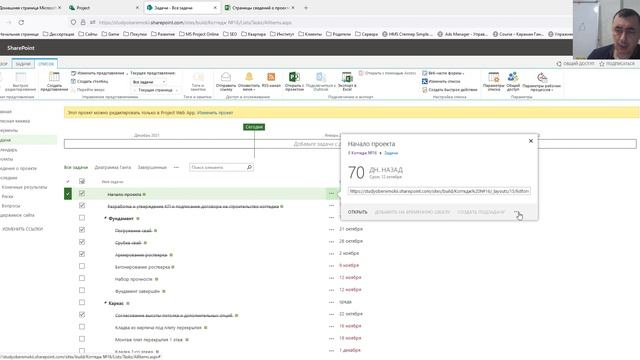Close the Начало проекта callout

pyautogui.click(x=531, y=141)
